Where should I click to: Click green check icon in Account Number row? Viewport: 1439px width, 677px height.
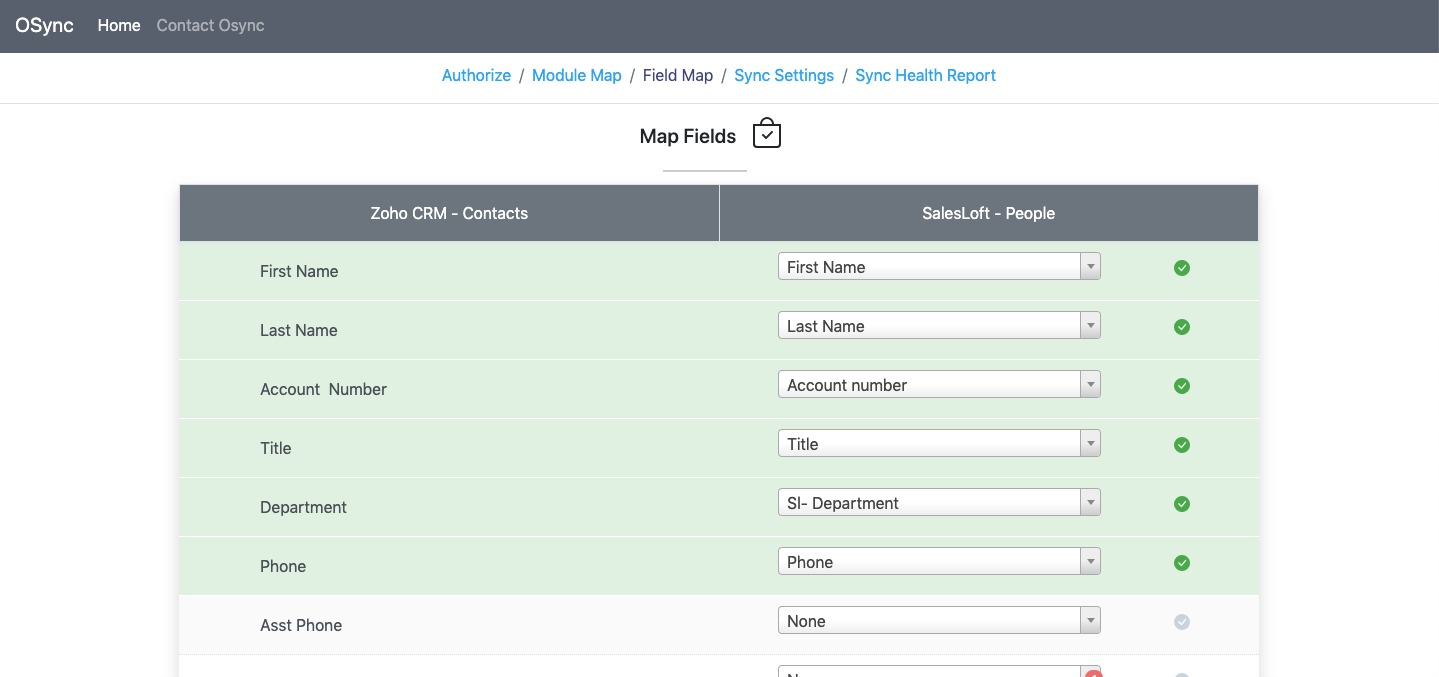1182,386
